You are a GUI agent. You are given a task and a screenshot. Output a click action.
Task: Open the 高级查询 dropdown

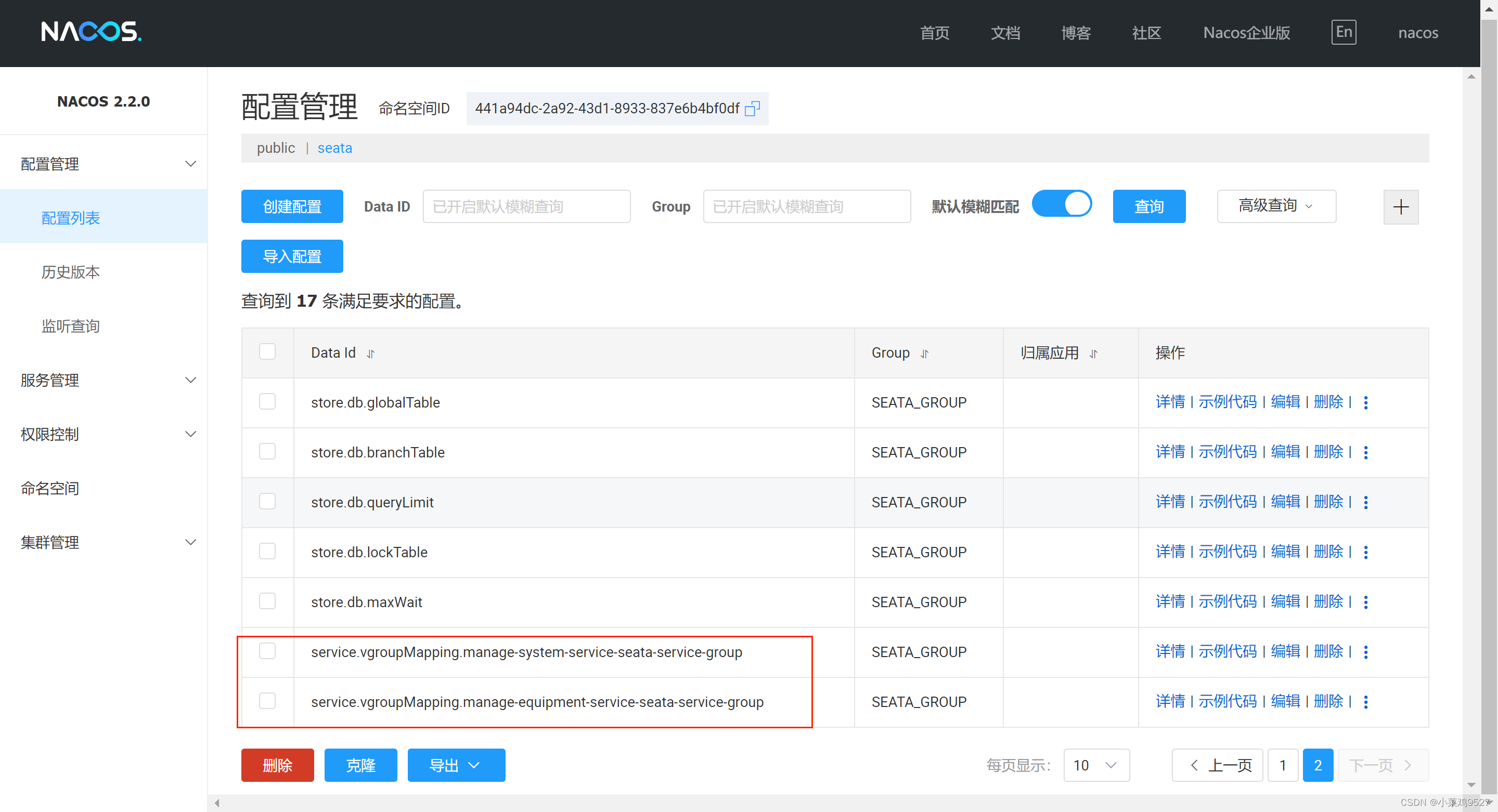[1276, 206]
